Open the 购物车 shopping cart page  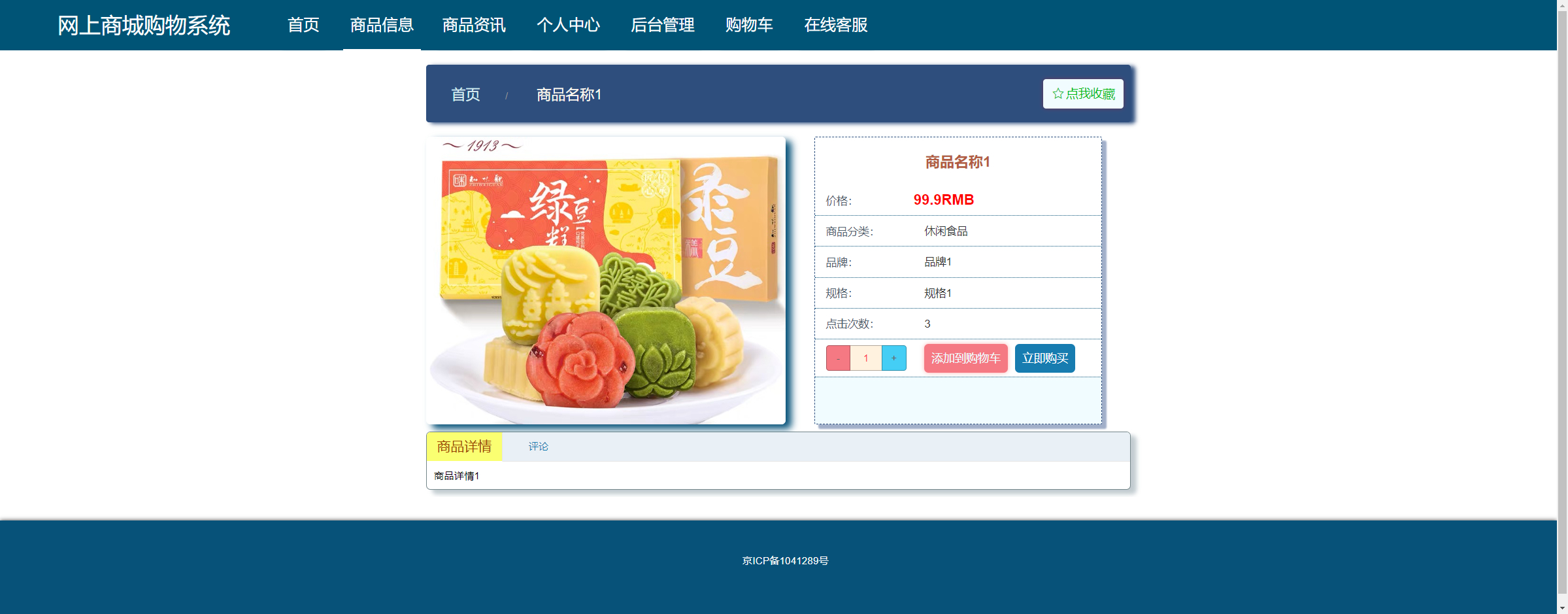click(748, 25)
